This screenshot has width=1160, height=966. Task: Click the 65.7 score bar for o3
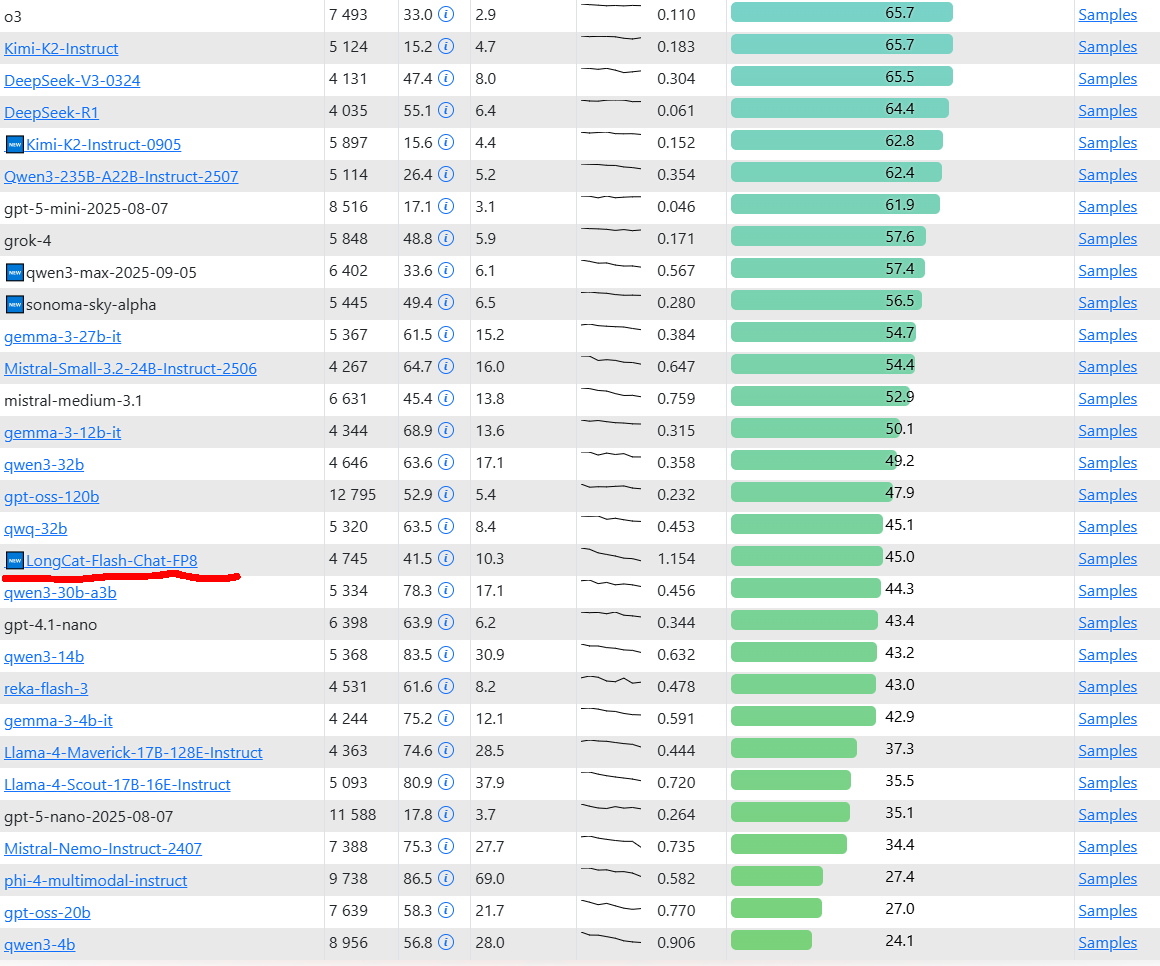tap(841, 13)
